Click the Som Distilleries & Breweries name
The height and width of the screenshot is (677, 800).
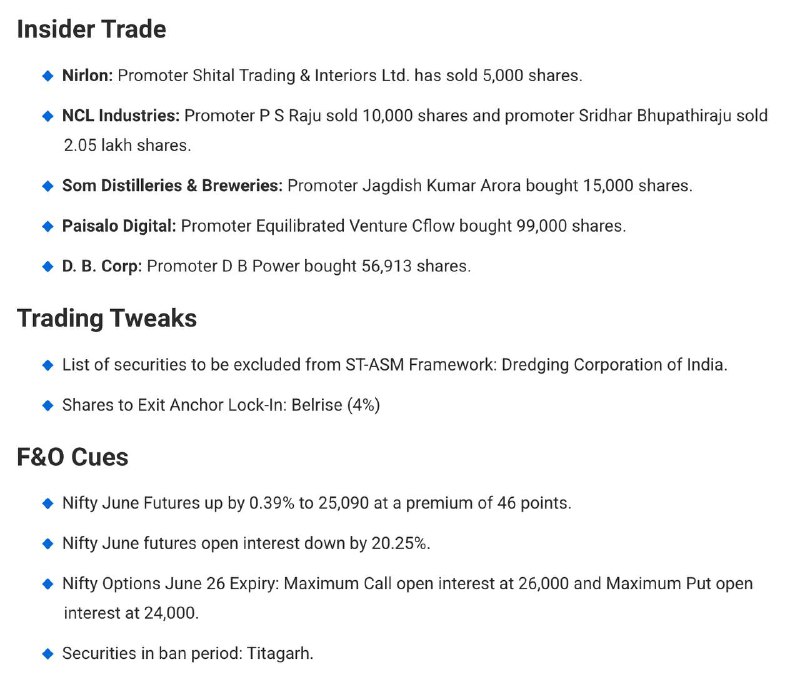click(172, 186)
